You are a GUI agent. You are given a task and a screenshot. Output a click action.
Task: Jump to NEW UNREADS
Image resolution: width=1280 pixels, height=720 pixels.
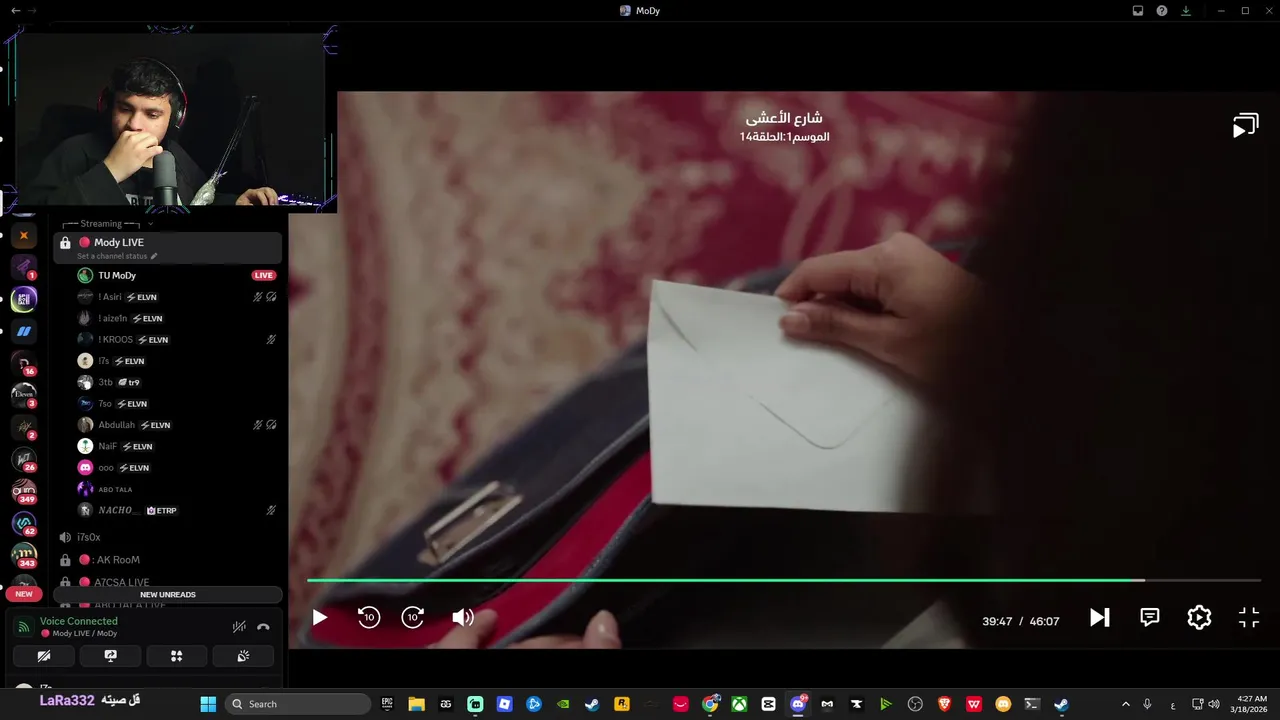pos(168,595)
